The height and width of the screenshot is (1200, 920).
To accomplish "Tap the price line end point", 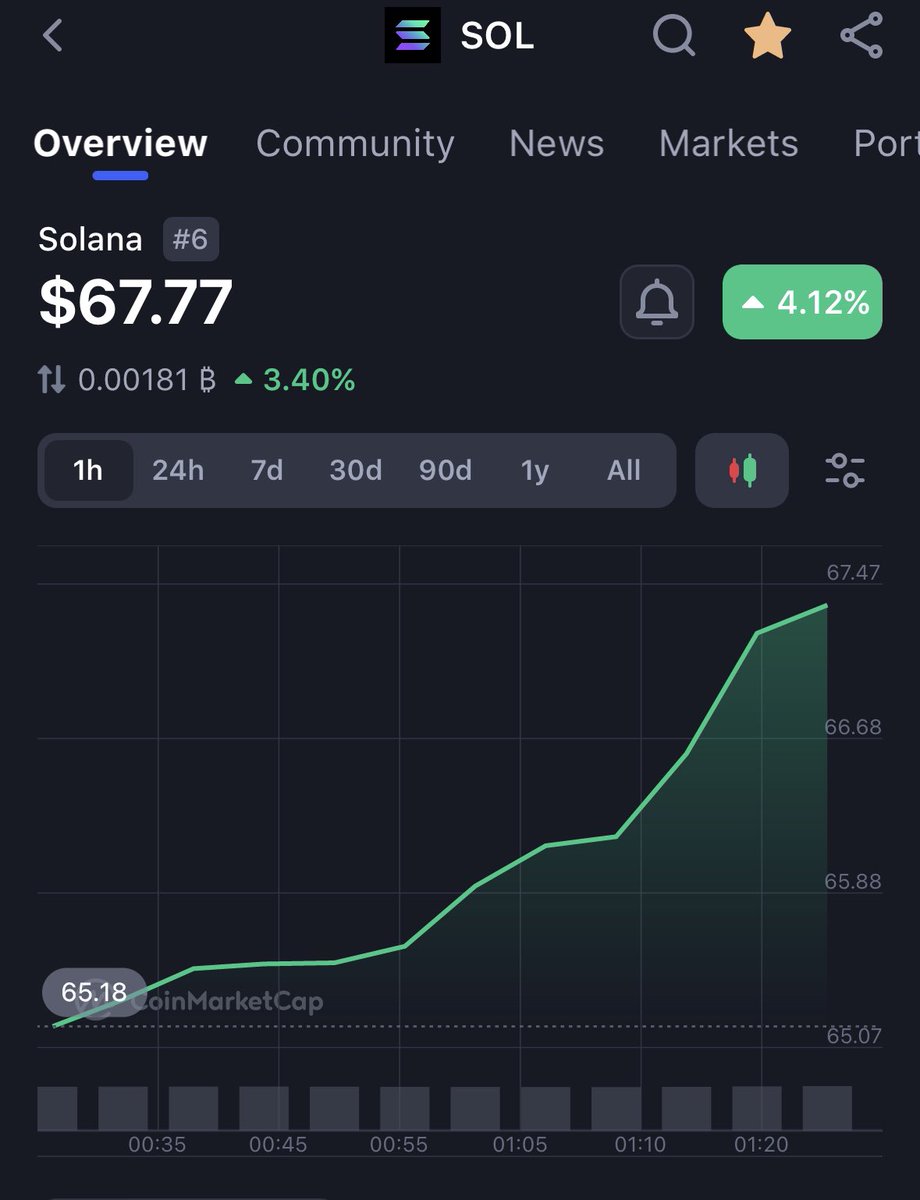I will coord(826,605).
